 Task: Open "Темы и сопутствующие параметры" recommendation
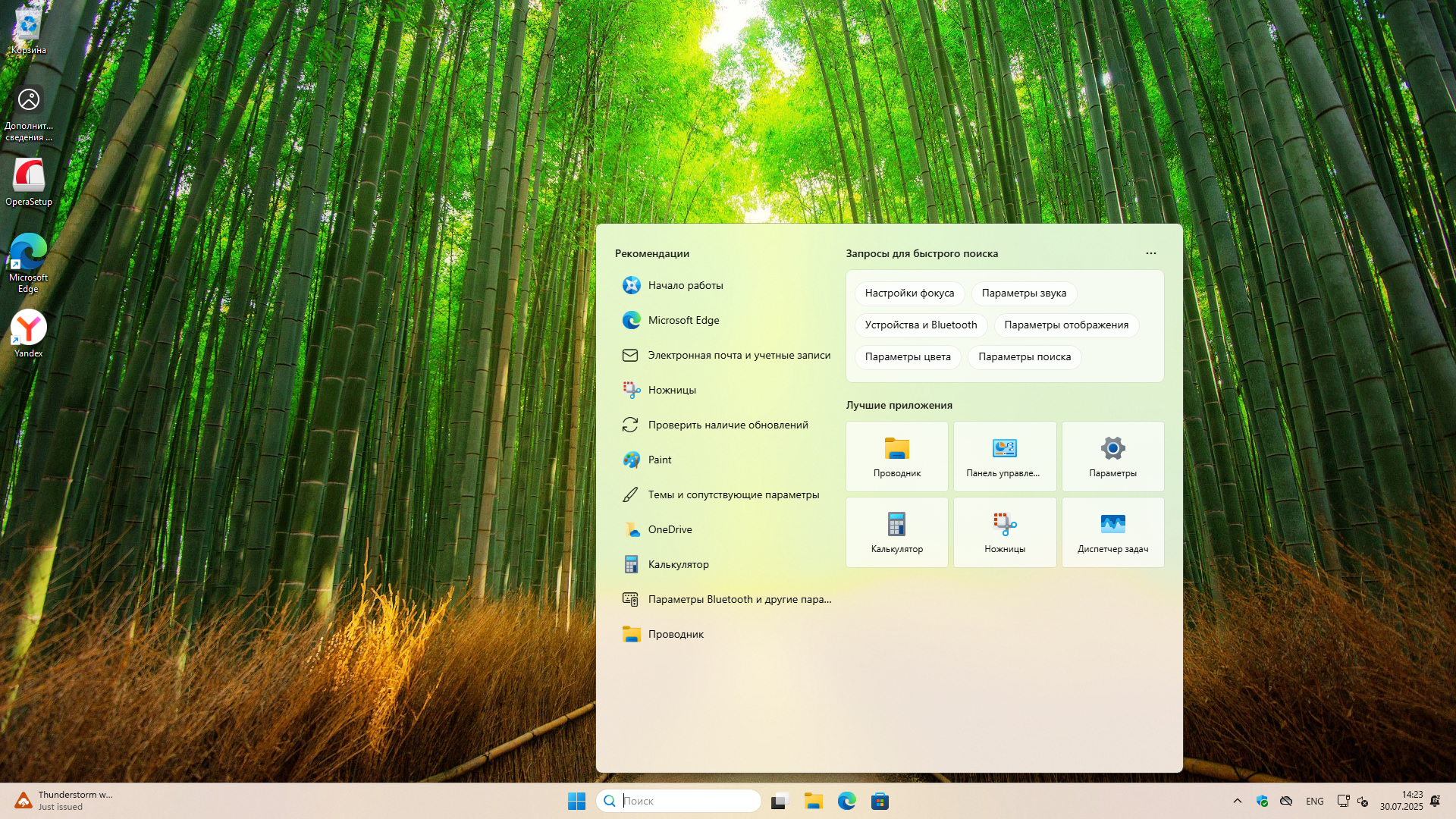tap(733, 494)
